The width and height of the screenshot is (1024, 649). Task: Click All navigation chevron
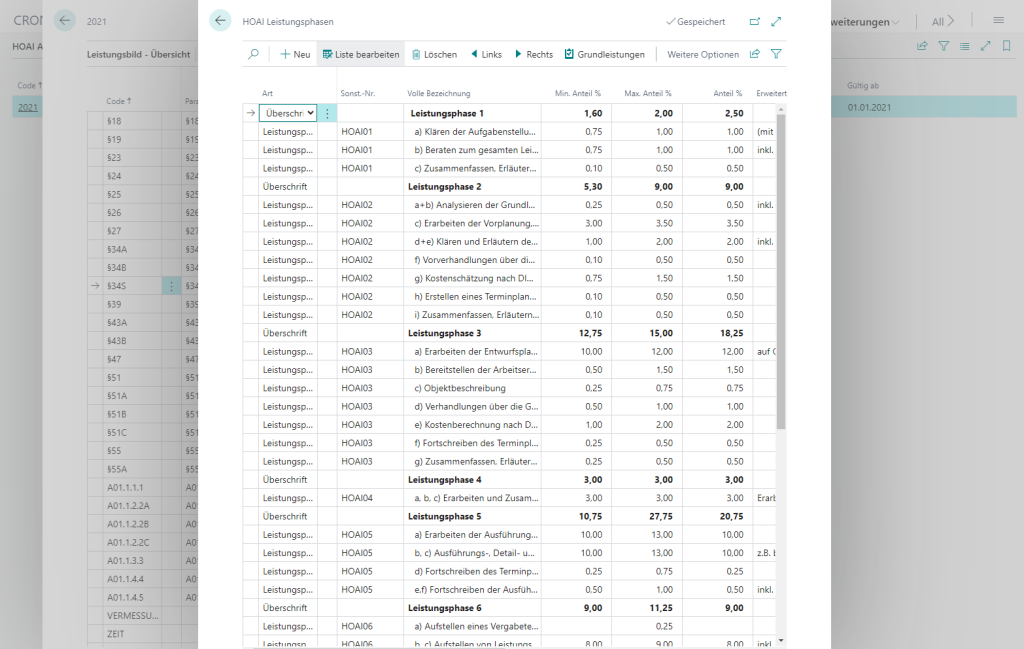(942, 22)
